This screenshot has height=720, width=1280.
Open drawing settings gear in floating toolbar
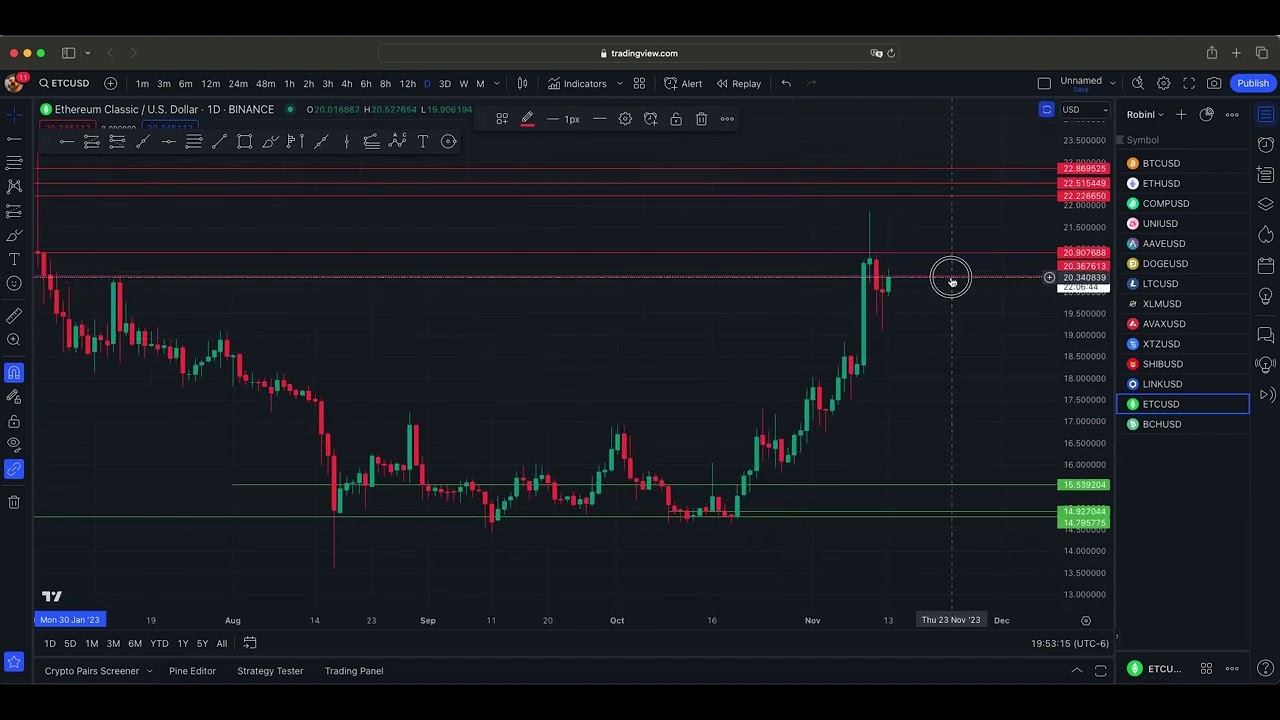625,119
